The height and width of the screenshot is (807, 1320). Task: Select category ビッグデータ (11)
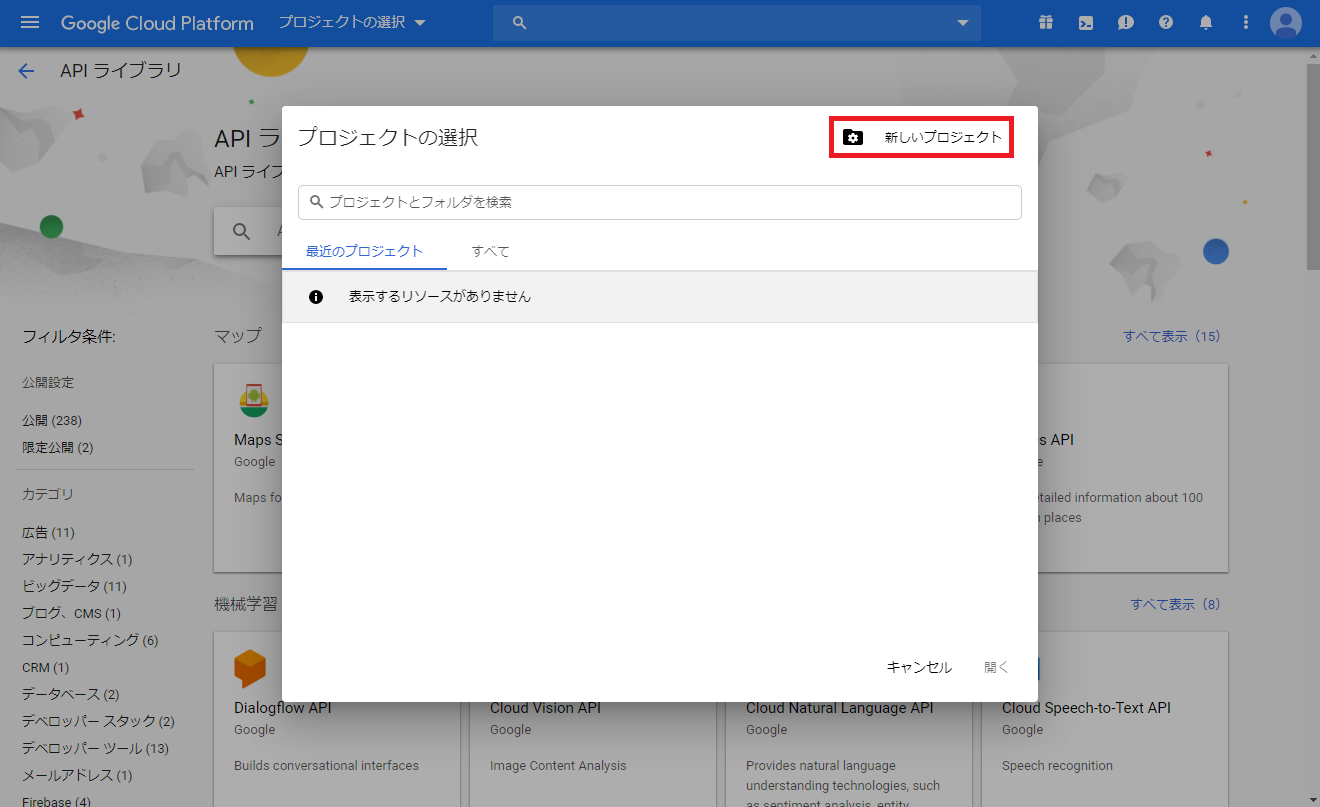pyautogui.click(x=74, y=586)
